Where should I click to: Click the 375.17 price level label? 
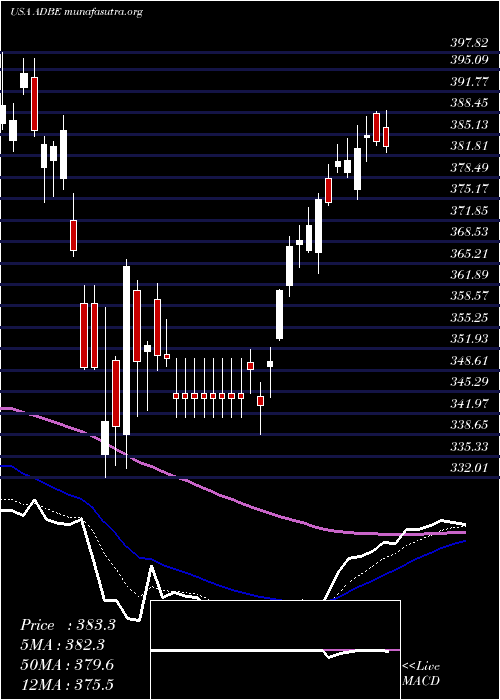(x=468, y=189)
